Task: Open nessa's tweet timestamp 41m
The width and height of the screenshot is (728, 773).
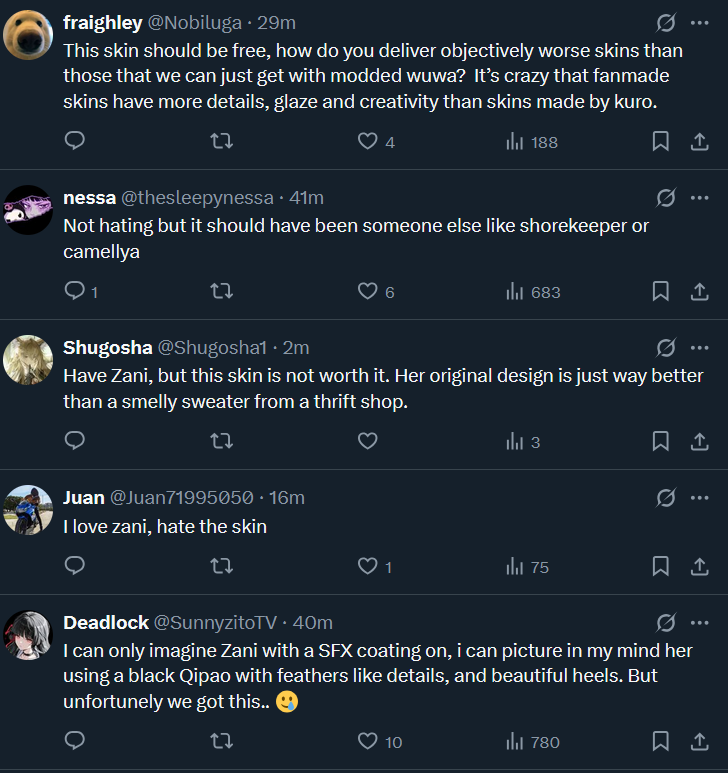Action: 306,197
